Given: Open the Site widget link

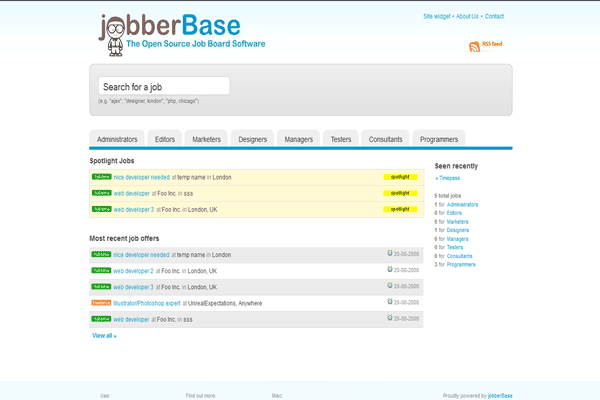Looking at the screenshot, I should 436,17.
